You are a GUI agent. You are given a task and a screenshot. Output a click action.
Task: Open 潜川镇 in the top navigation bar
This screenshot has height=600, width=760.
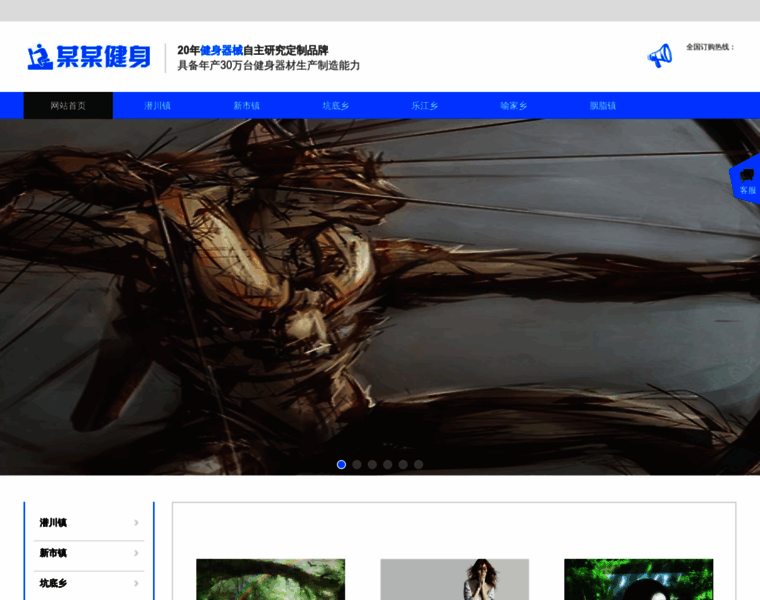pos(157,106)
